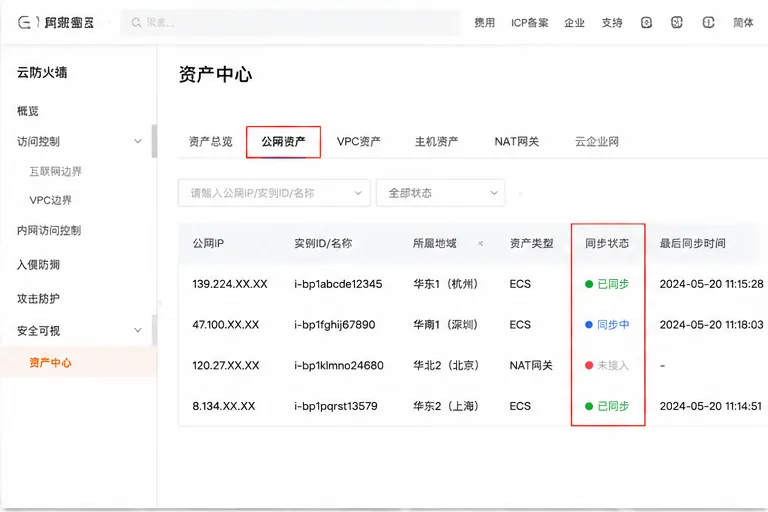The height and width of the screenshot is (512, 768).
Task: Open the NAT网关 tab
Action: [517, 142]
